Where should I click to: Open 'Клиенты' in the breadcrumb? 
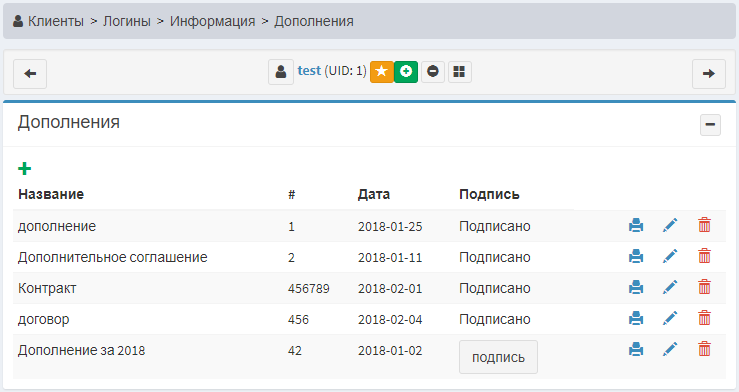point(56,21)
